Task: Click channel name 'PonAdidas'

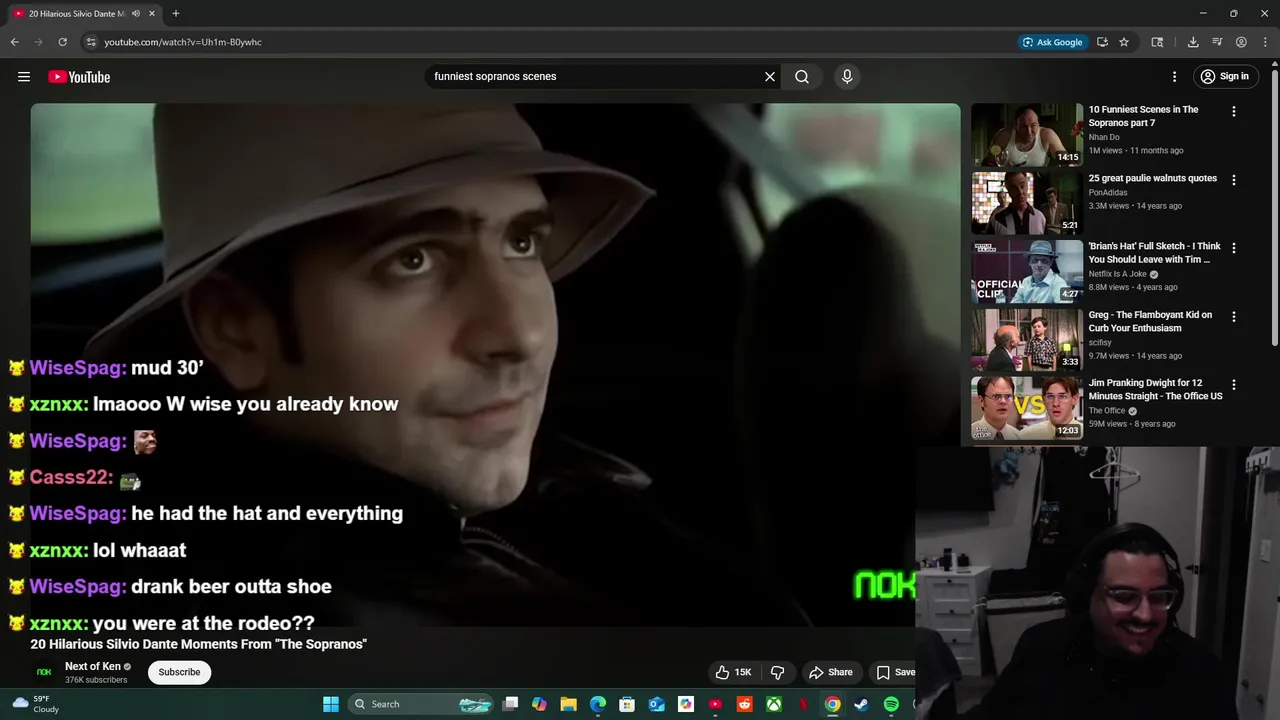Action: [1108, 192]
